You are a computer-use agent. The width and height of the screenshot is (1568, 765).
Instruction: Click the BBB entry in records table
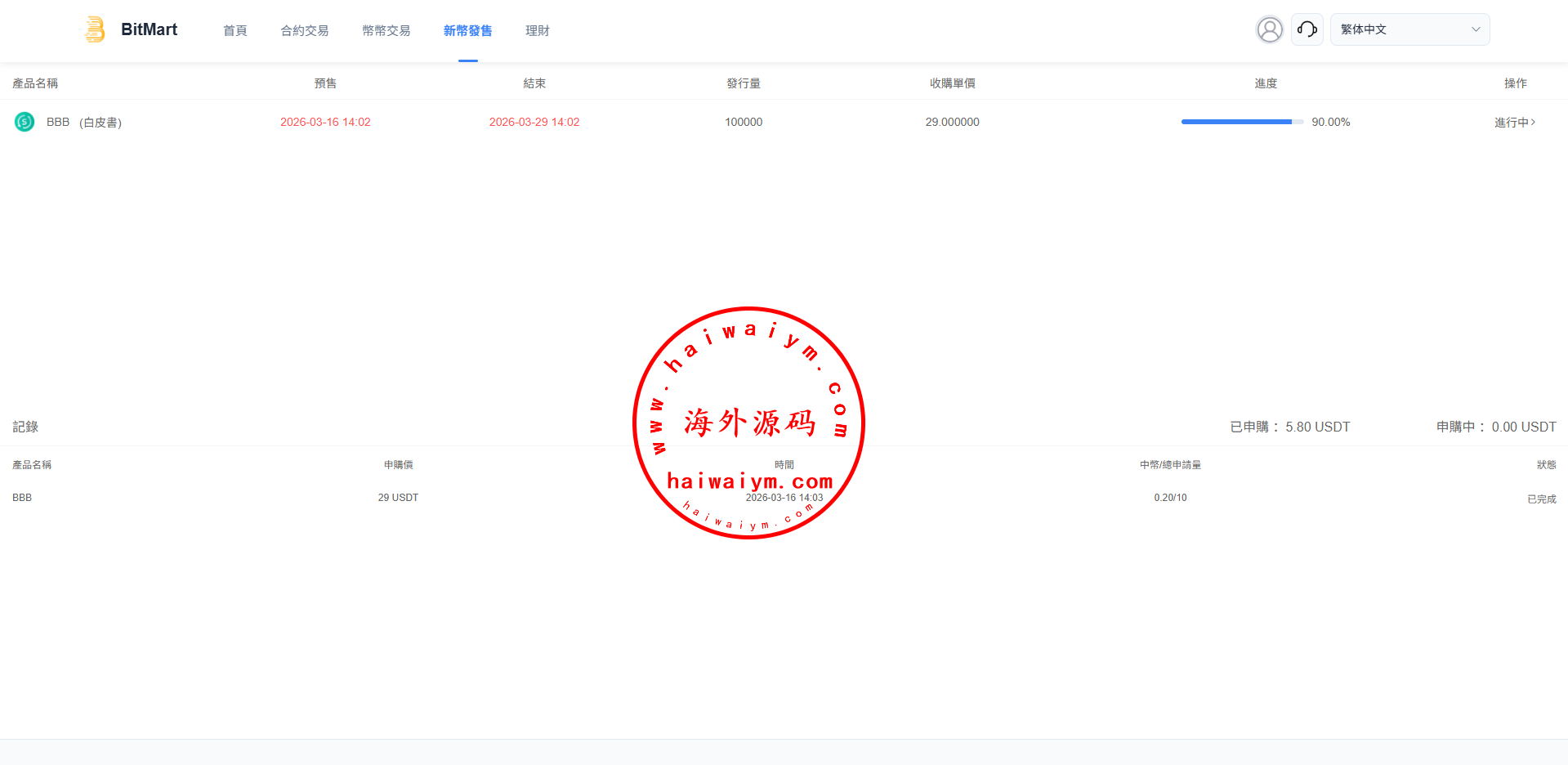[x=22, y=498]
